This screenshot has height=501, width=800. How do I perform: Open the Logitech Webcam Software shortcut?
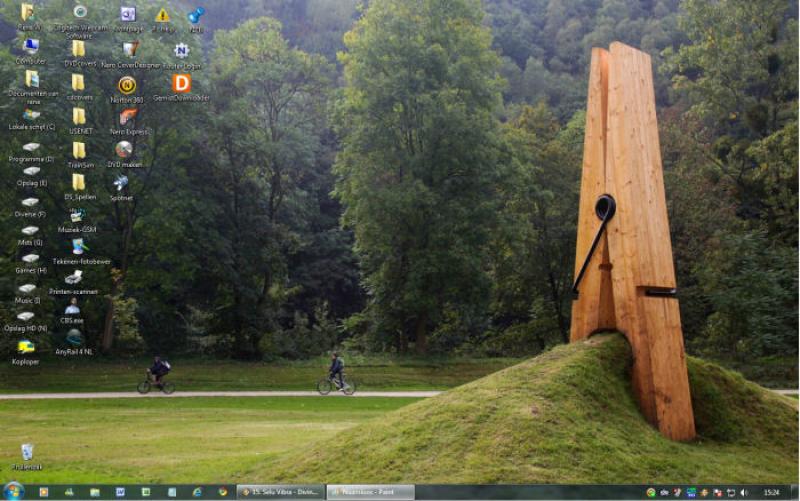(x=80, y=12)
